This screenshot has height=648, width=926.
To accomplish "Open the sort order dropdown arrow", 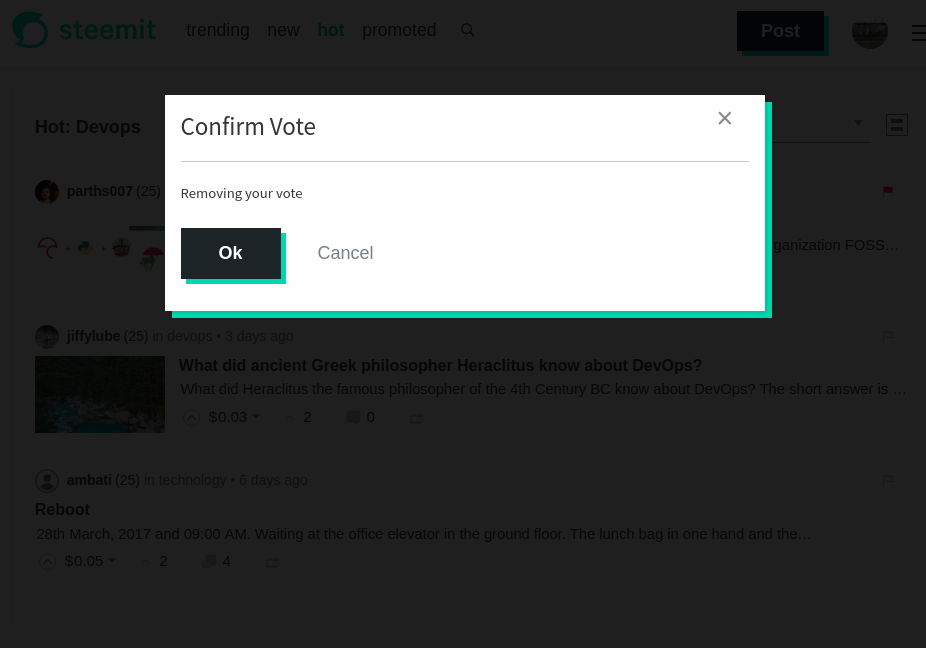I will click(x=858, y=123).
